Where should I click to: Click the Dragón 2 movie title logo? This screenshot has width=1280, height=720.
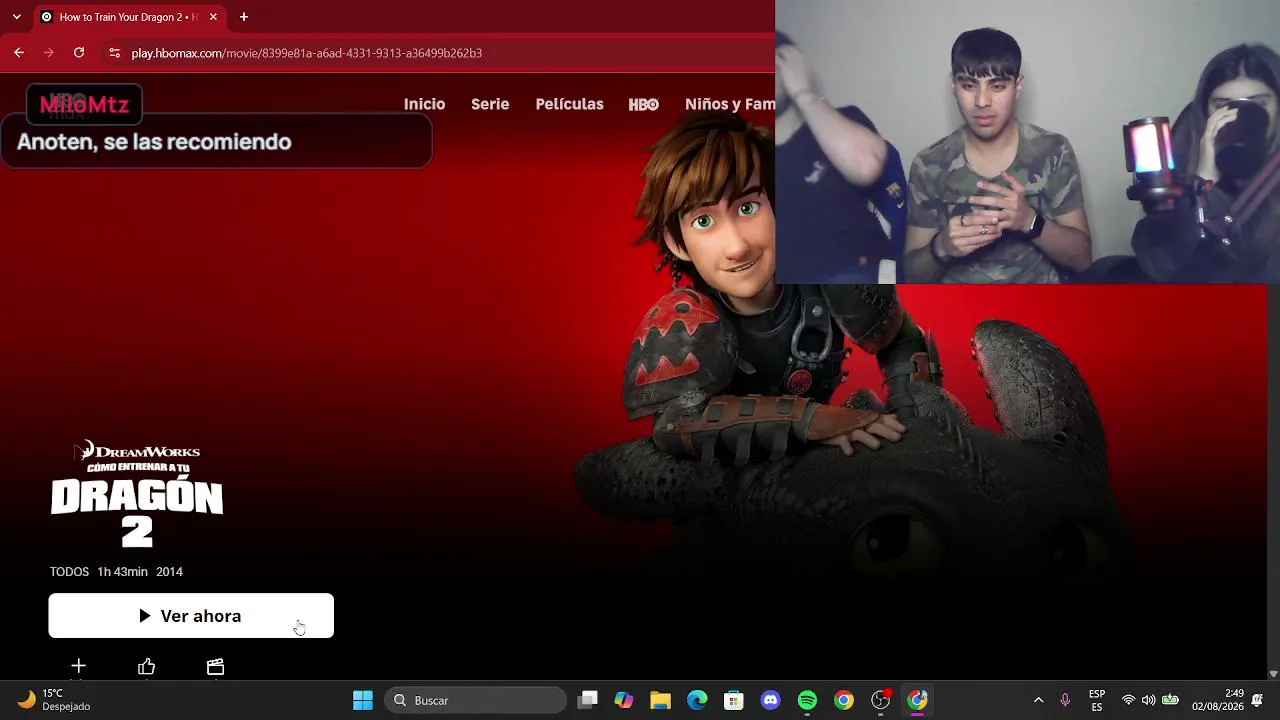point(137,494)
